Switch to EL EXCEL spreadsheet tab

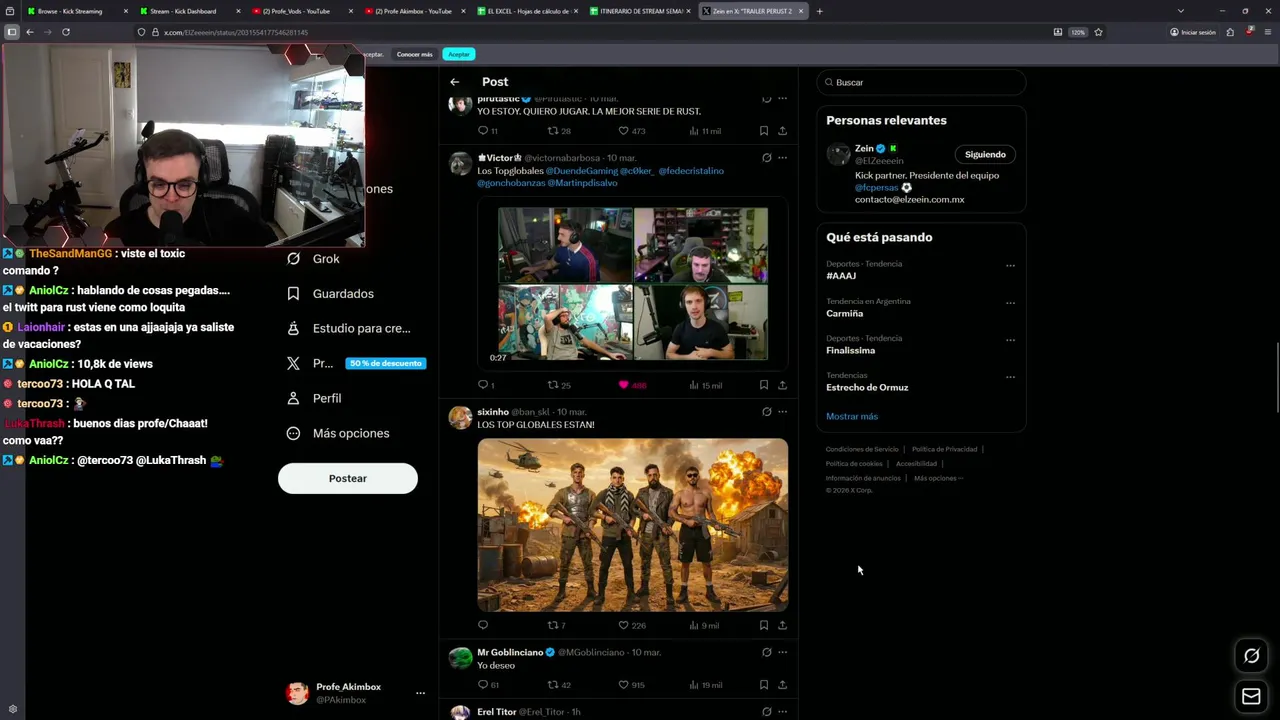coord(527,11)
